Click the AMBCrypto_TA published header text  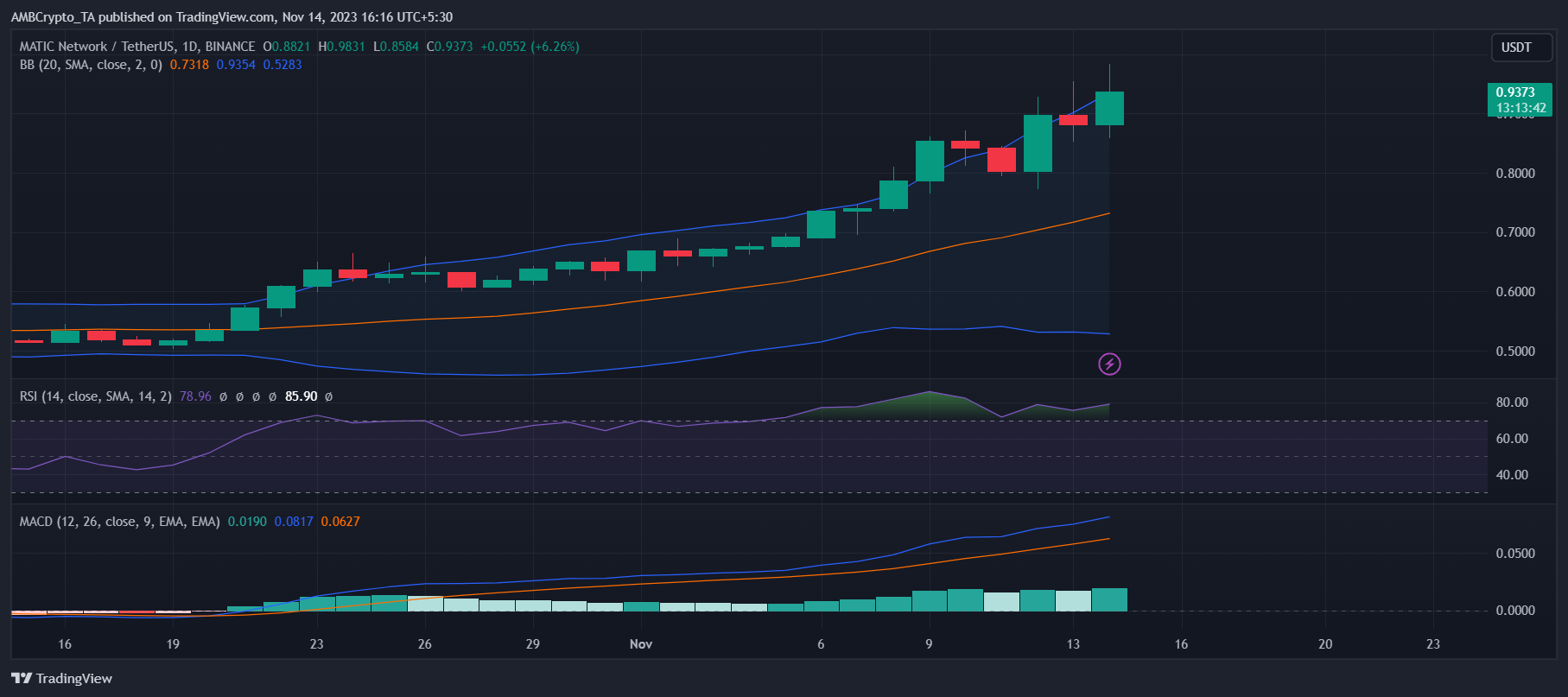coord(232,16)
